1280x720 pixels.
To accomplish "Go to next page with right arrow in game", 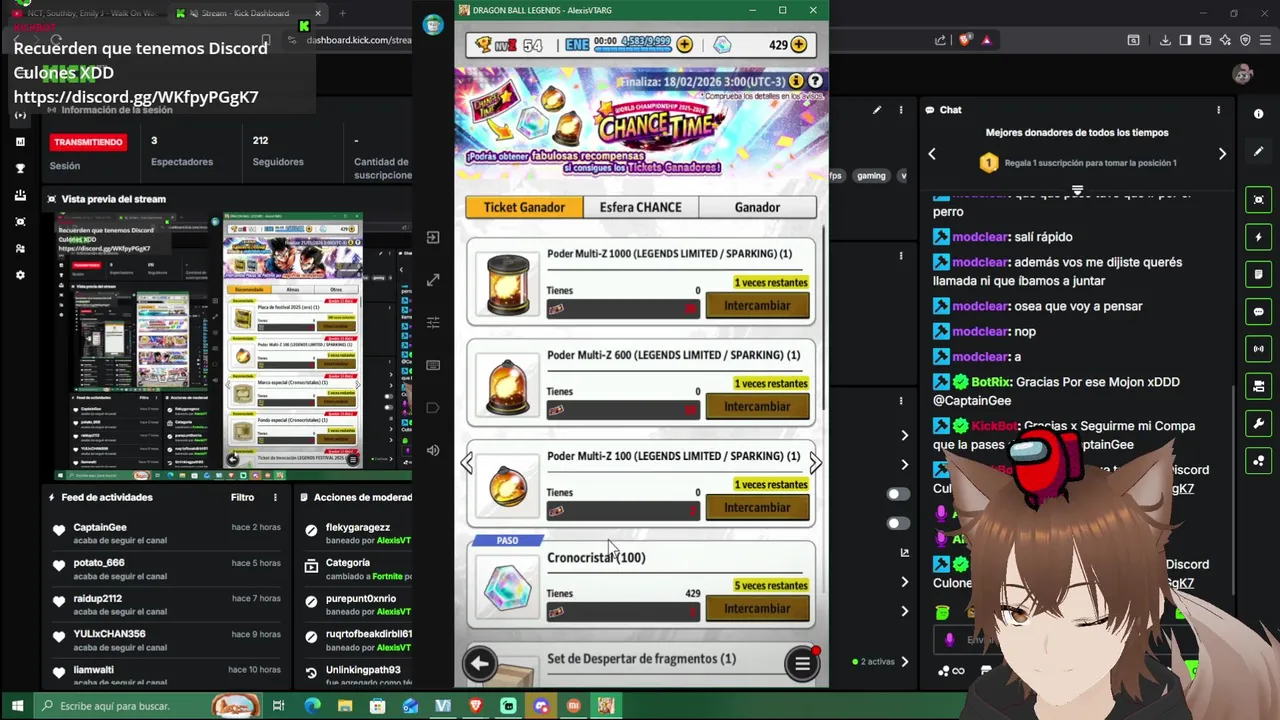I will click(x=815, y=463).
